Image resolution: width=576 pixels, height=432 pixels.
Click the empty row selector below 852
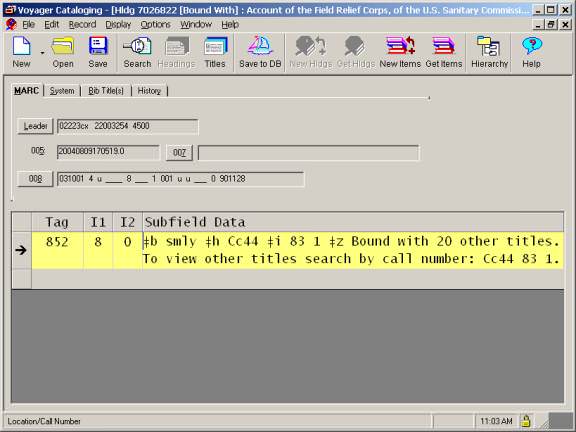(21, 279)
